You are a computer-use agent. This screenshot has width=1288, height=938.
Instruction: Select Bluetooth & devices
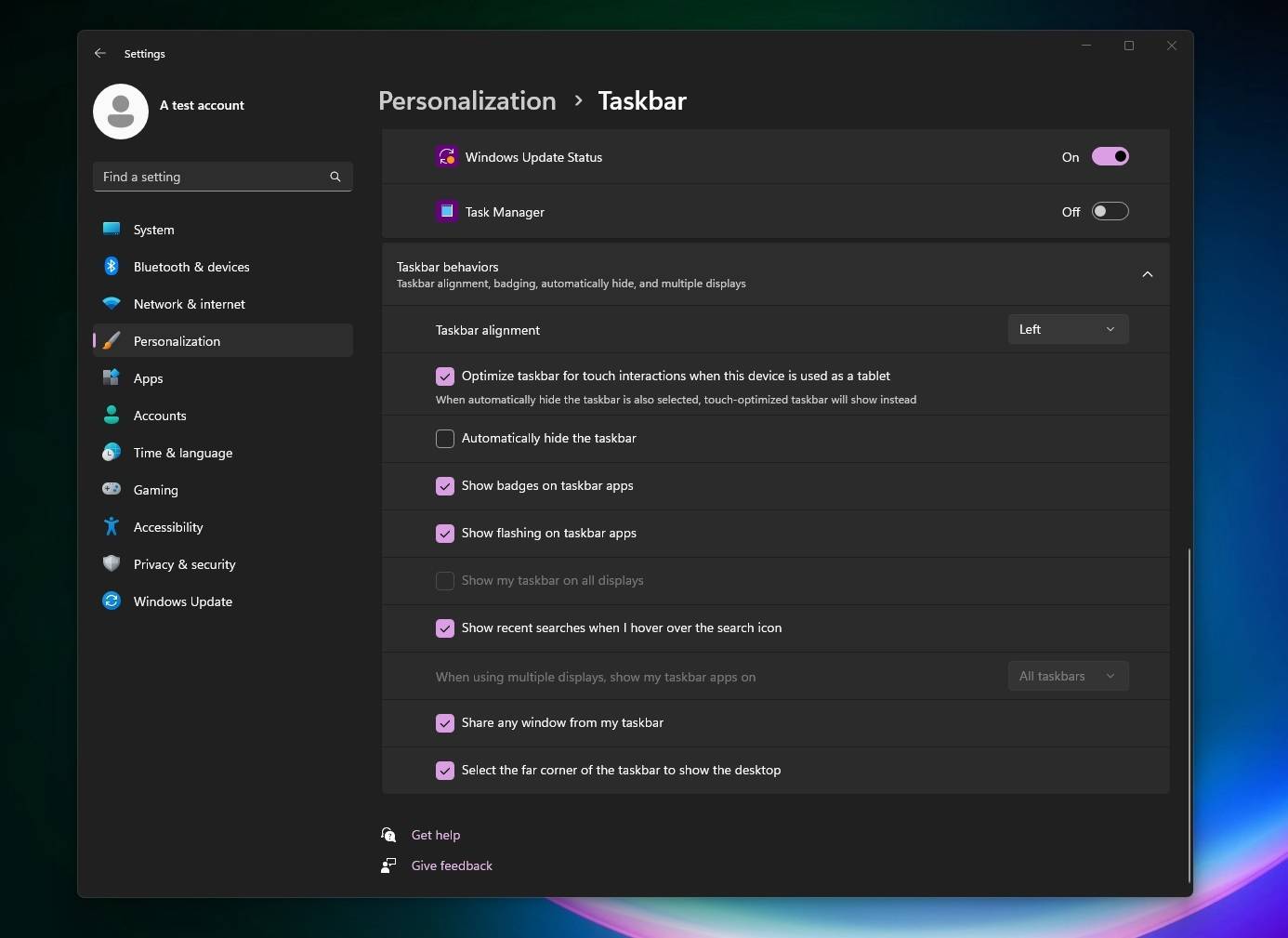click(191, 267)
